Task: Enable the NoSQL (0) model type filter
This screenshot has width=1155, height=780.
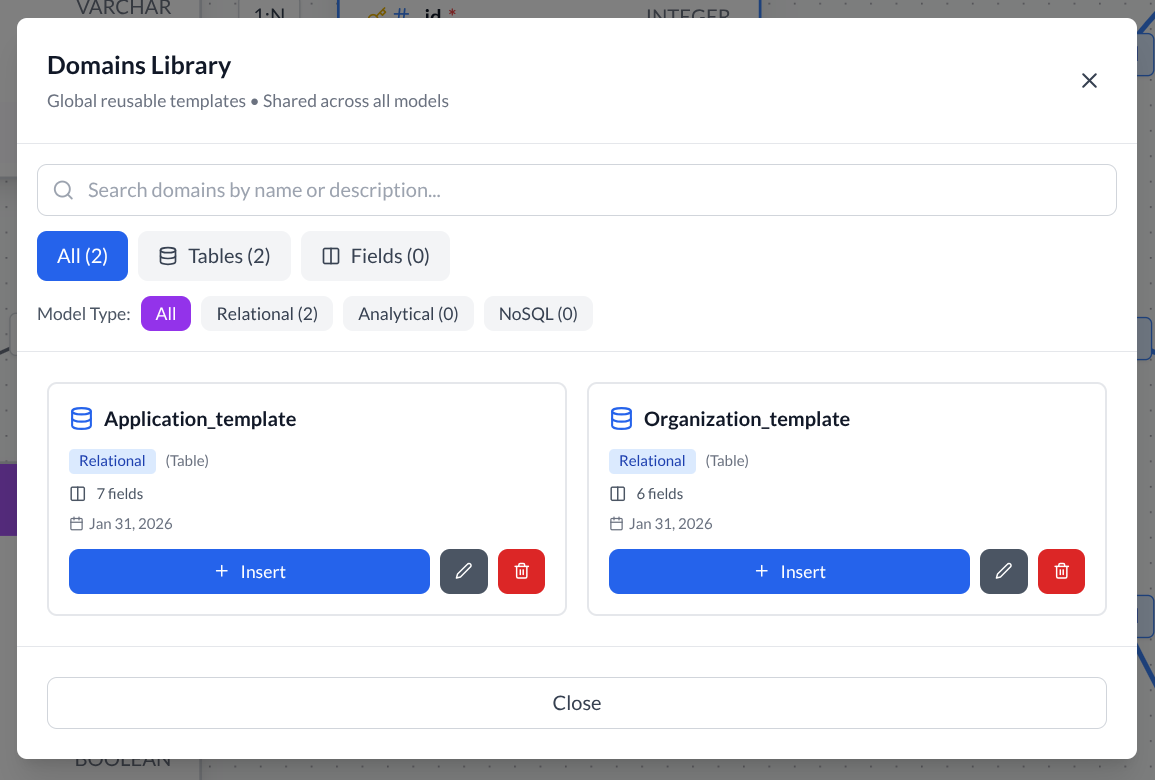Action: 538,313
